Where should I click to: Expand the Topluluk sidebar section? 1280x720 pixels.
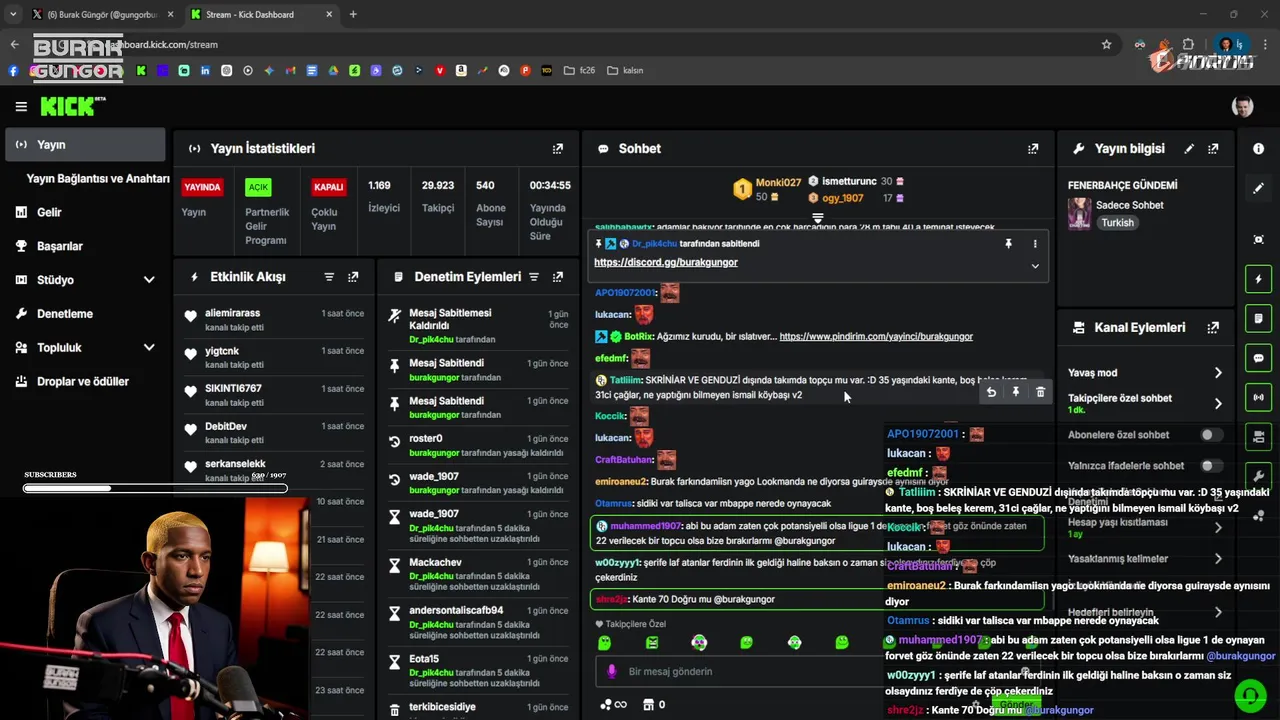149,348
